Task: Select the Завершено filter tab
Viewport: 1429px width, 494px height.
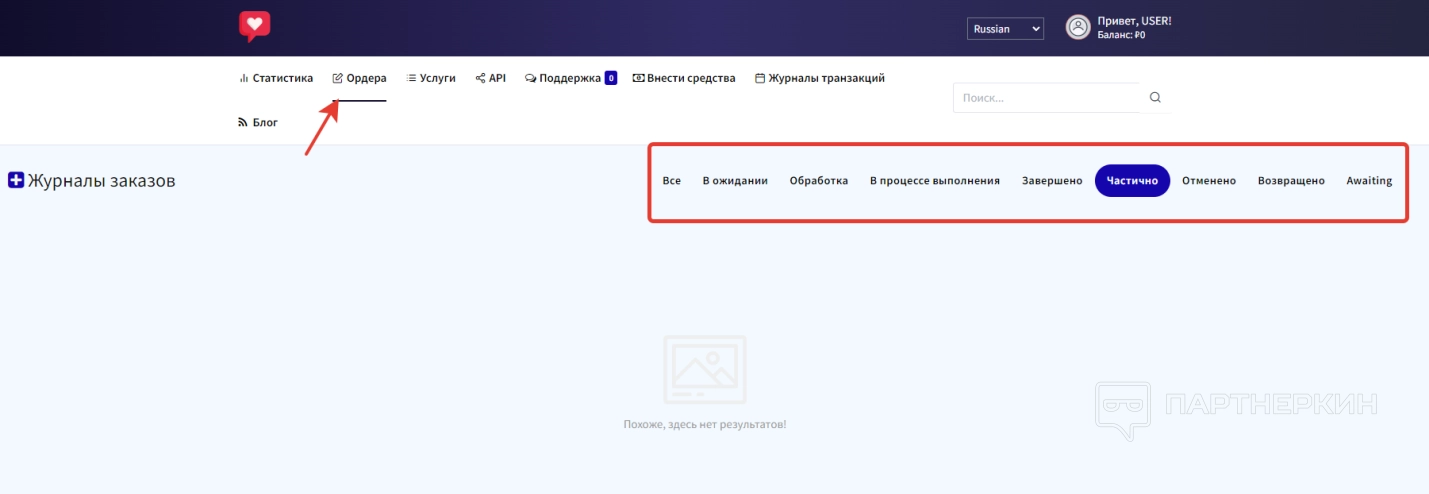Action: tap(1052, 181)
